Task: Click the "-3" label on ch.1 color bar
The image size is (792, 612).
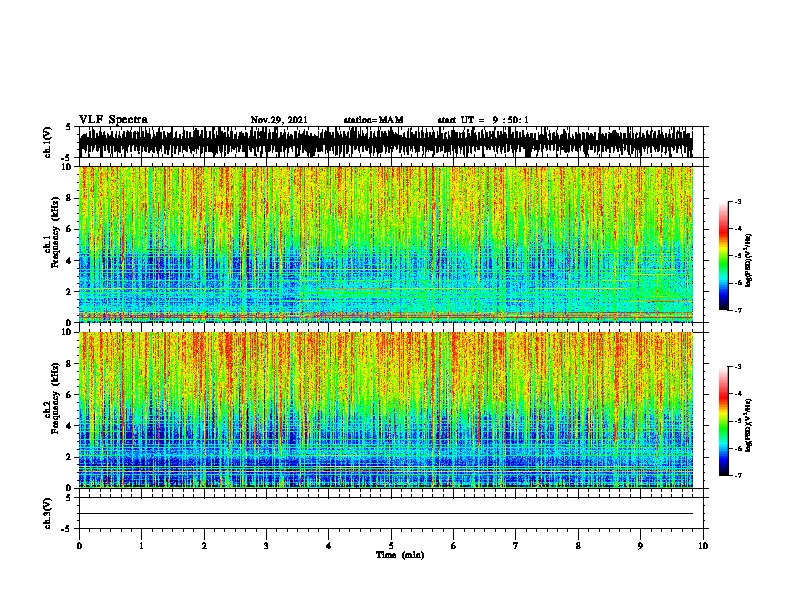Action: pyautogui.click(x=737, y=202)
